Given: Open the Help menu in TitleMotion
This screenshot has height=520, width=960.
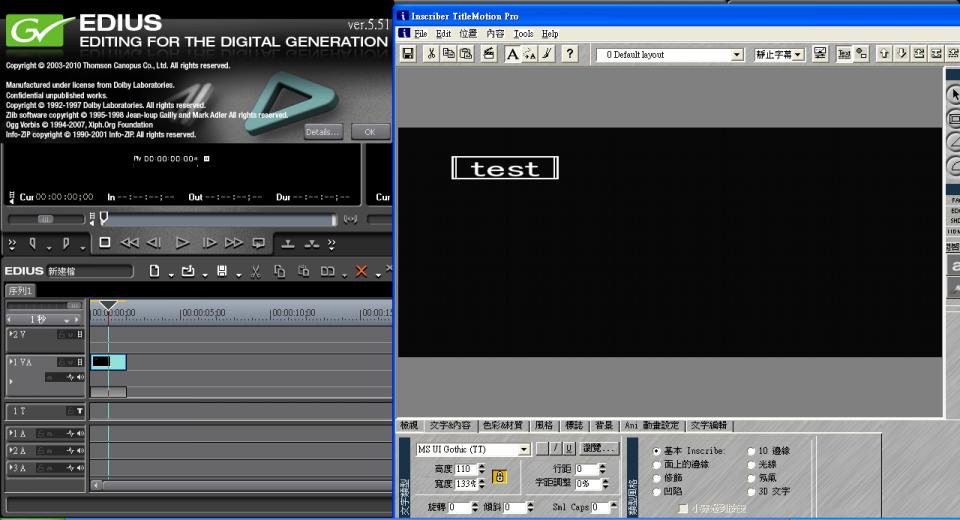Looking at the screenshot, I should click(x=550, y=34).
